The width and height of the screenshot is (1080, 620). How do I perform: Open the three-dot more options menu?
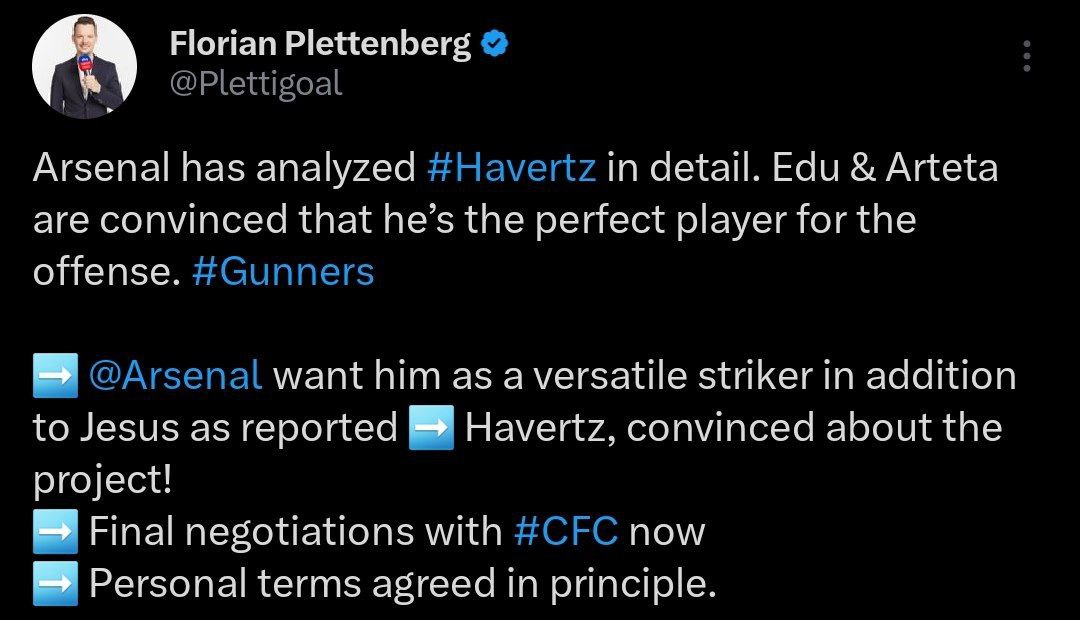click(x=1026, y=56)
